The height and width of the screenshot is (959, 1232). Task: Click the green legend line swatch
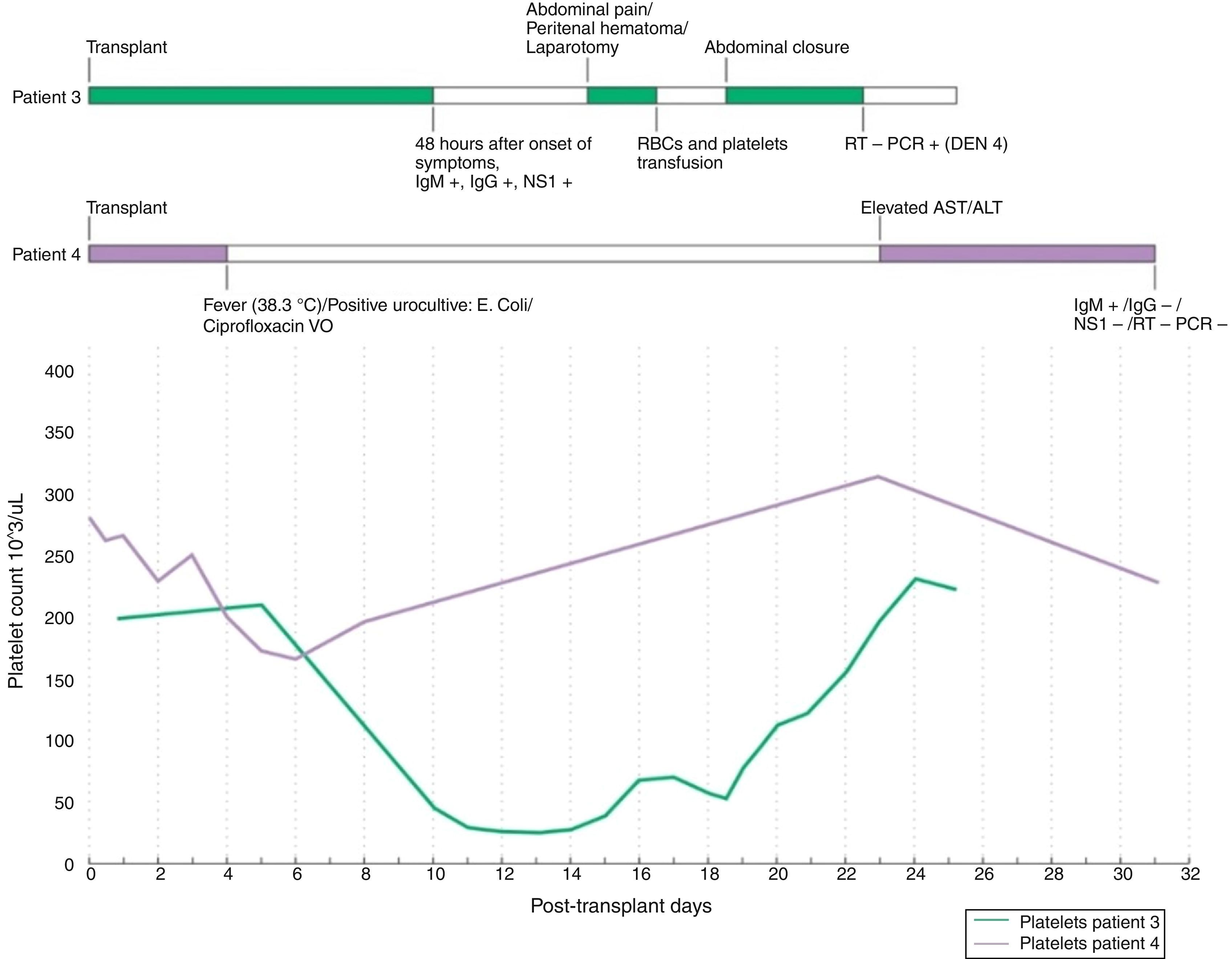991,920
